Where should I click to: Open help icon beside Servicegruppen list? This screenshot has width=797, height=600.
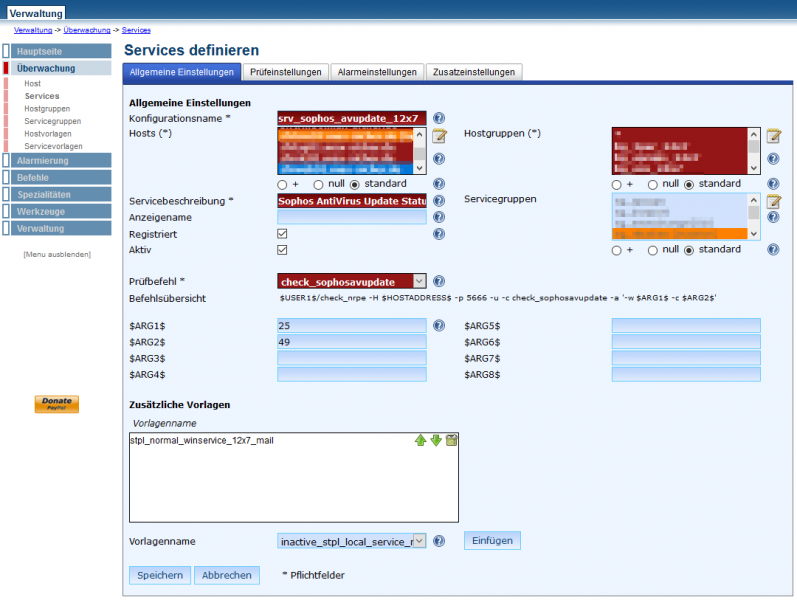[x=773, y=217]
